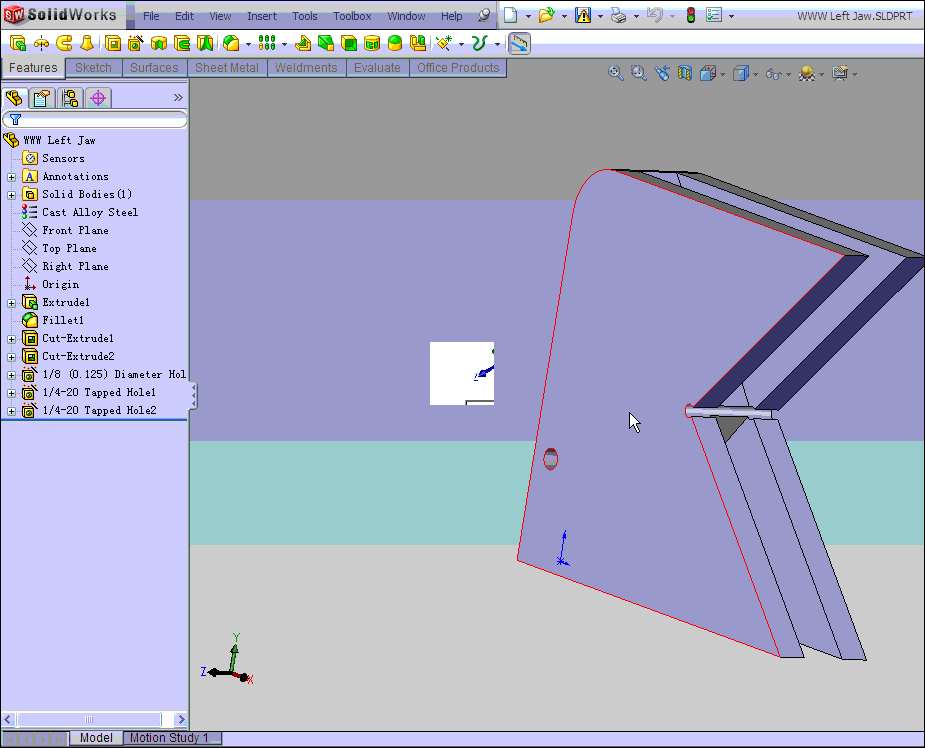Screen dimensions: 925x748
Task: Expand the Cut-Extrude2 feature node
Action: [x=11, y=357]
